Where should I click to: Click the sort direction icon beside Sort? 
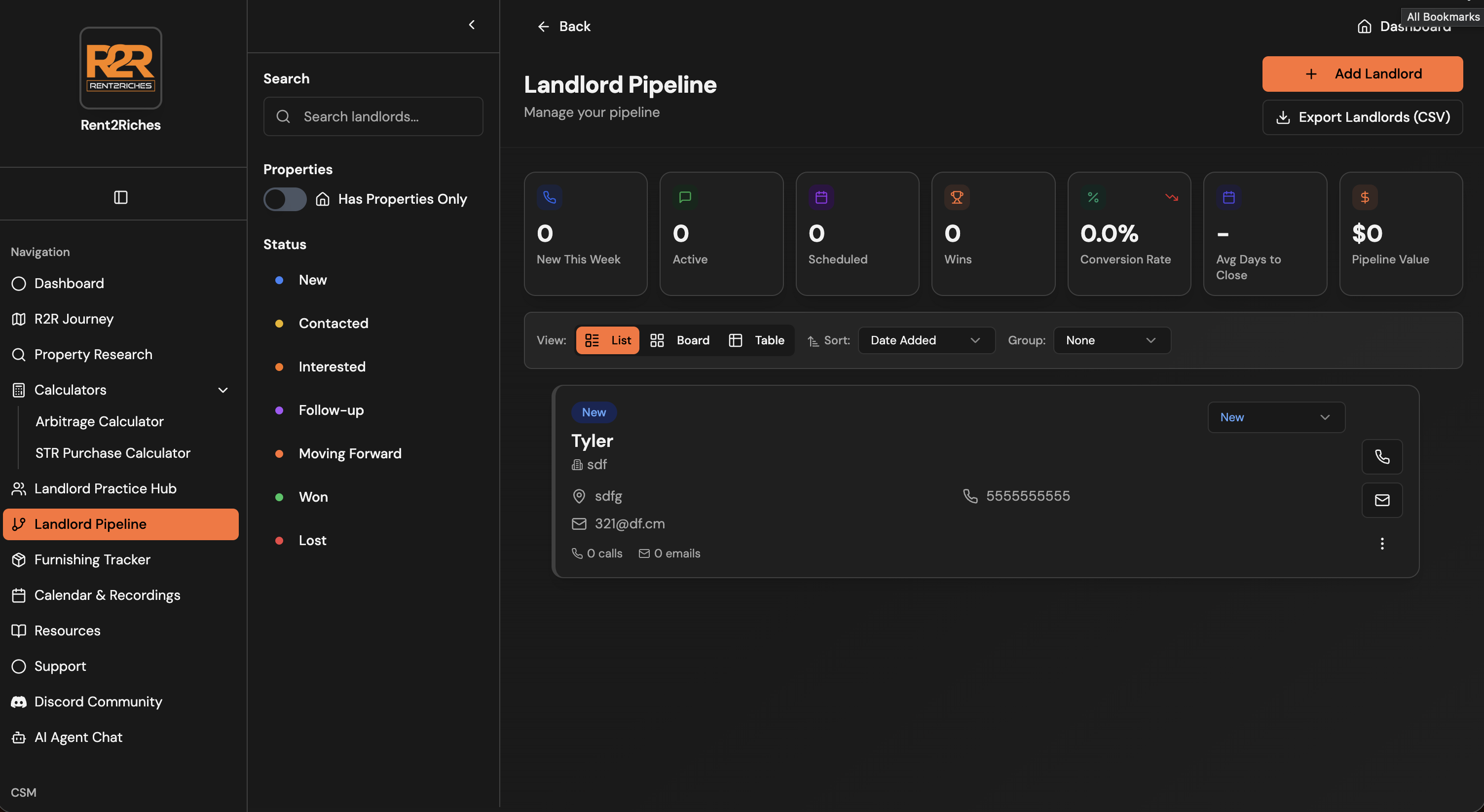coord(813,341)
